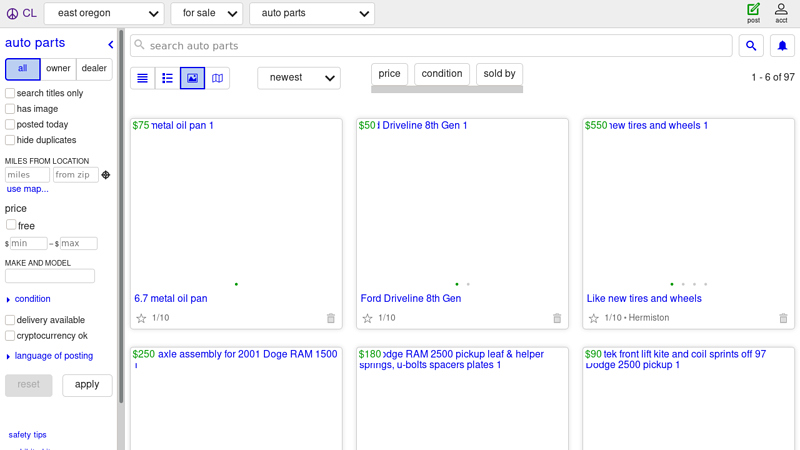Switch to map view icon

click(217, 78)
